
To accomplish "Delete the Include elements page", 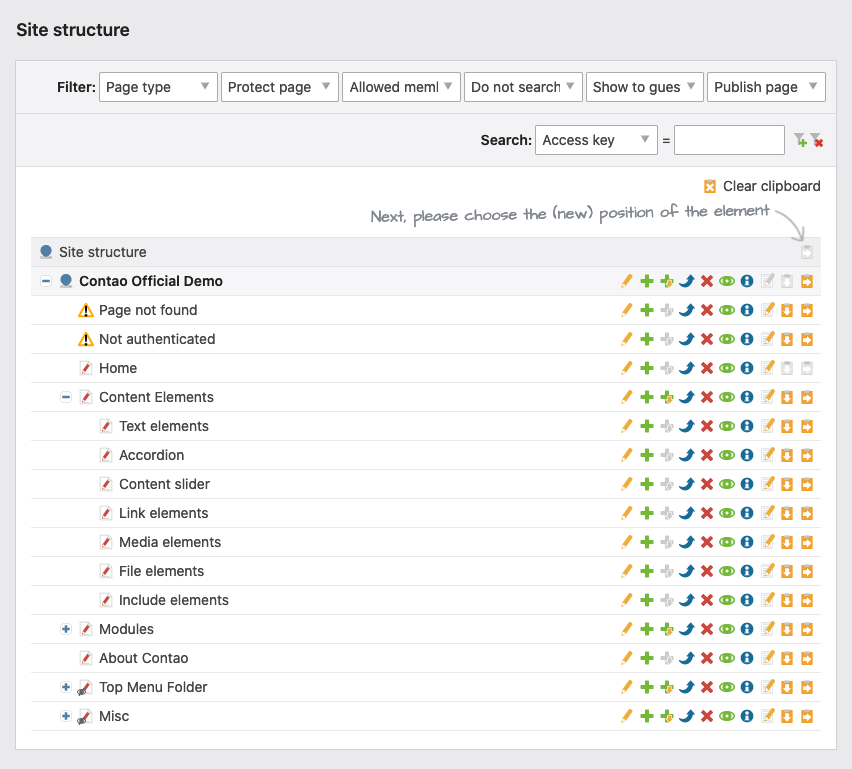I will pos(707,600).
